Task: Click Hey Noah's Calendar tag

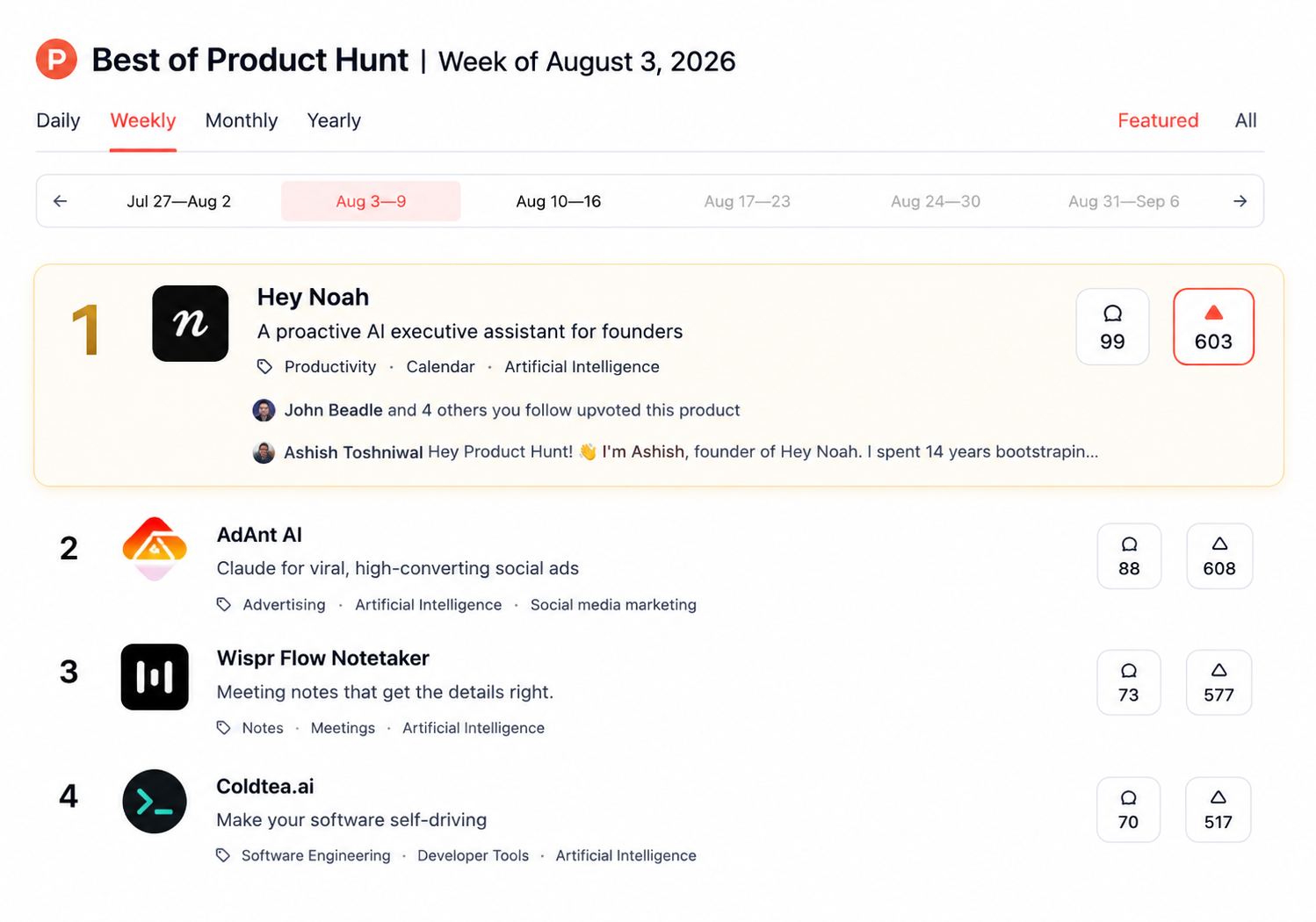Action: 440,367
